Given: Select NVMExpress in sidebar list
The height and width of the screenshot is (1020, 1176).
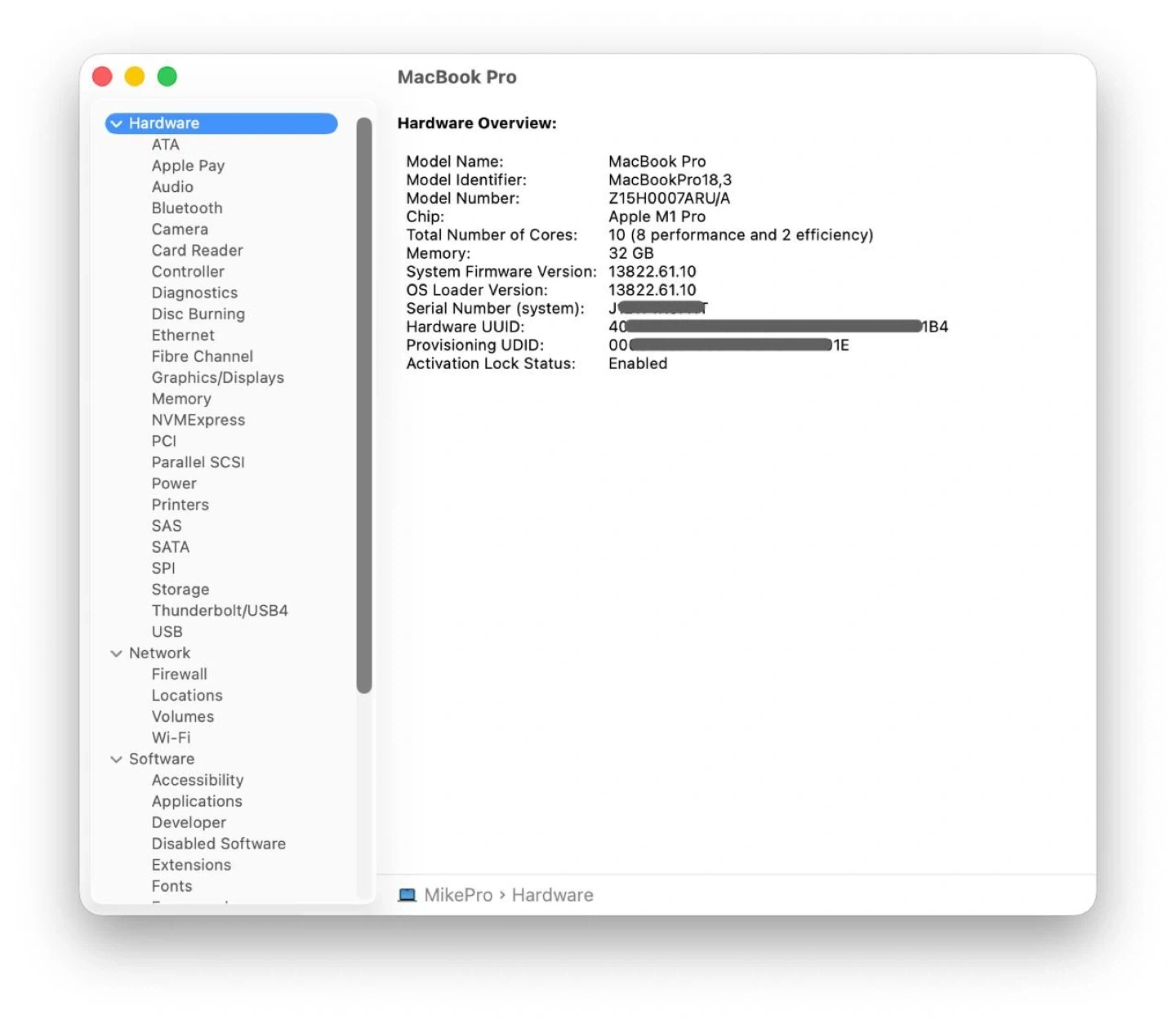Looking at the screenshot, I should point(198,420).
